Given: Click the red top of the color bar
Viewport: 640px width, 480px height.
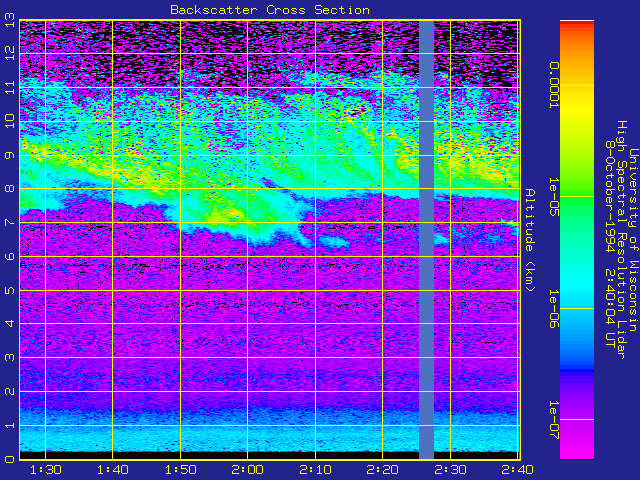Looking at the screenshot, I should click(x=577, y=24).
